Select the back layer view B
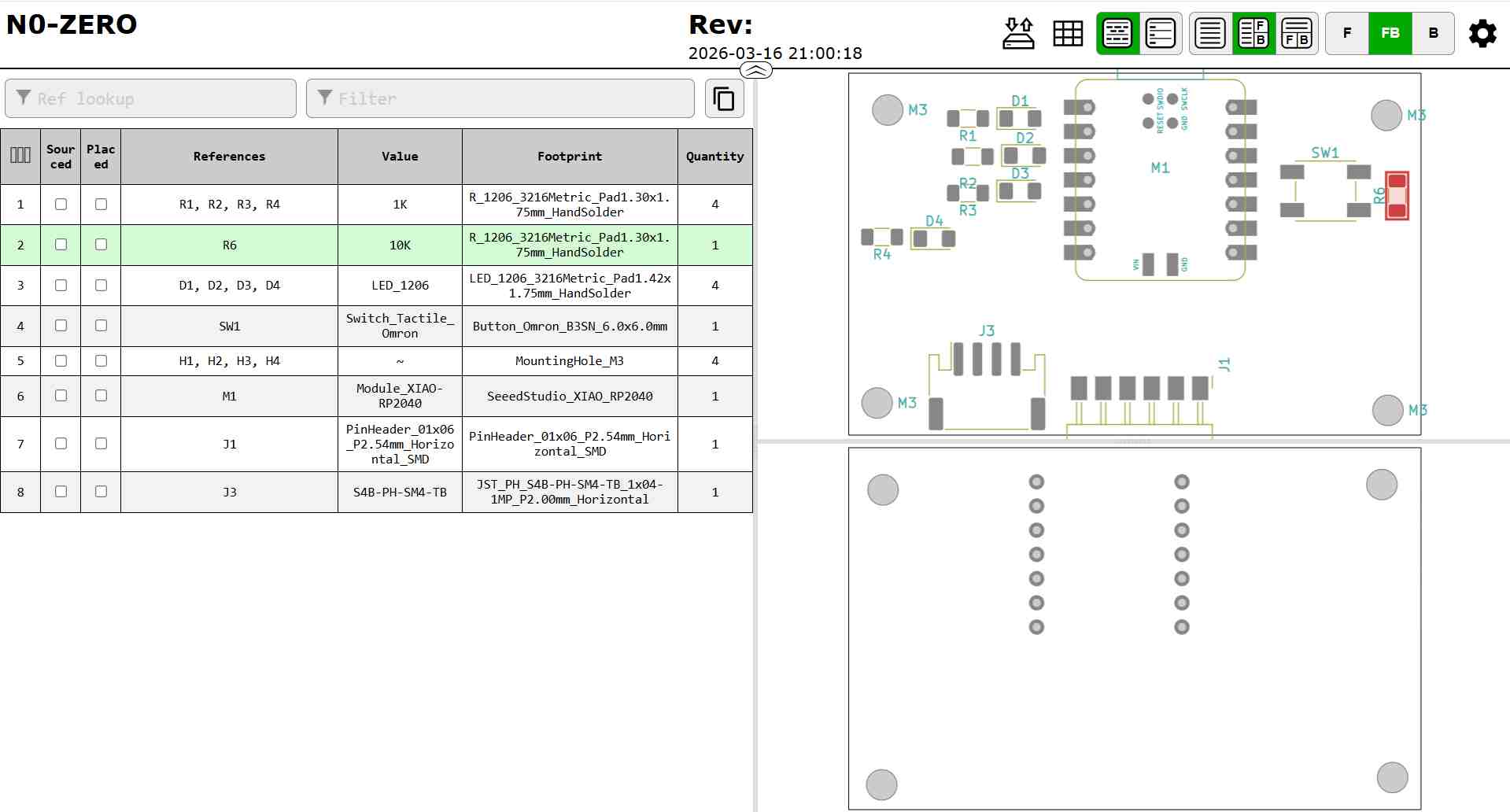 [1433, 33]
